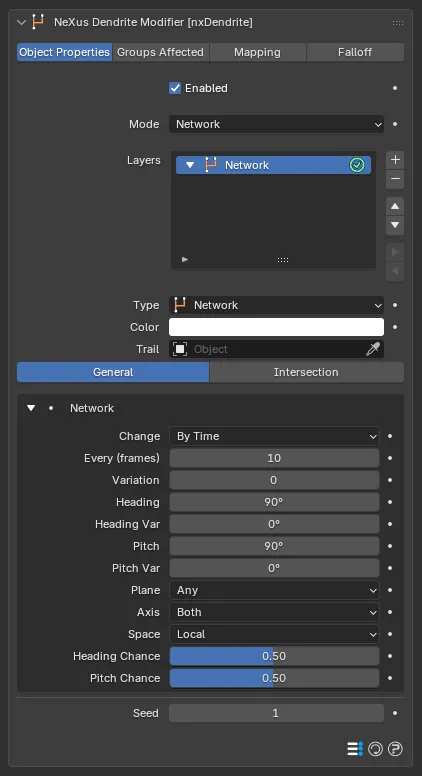Move layer down in the list
The height and width of the screenshot is (776, 422).
click(x=395, y=225)
